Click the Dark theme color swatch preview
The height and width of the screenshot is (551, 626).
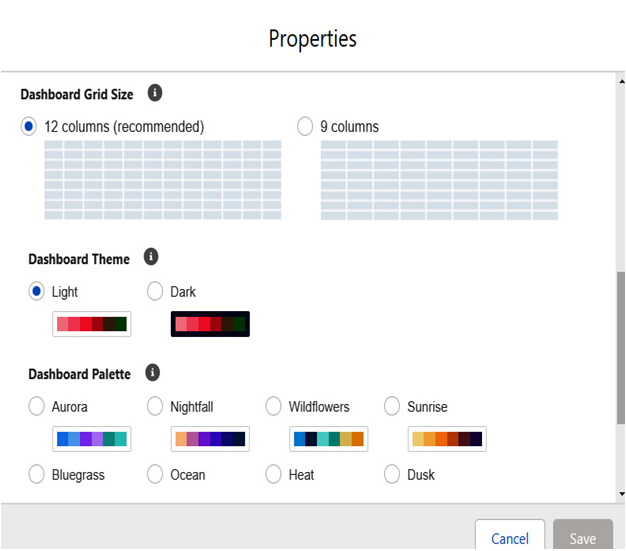(210, 324)
